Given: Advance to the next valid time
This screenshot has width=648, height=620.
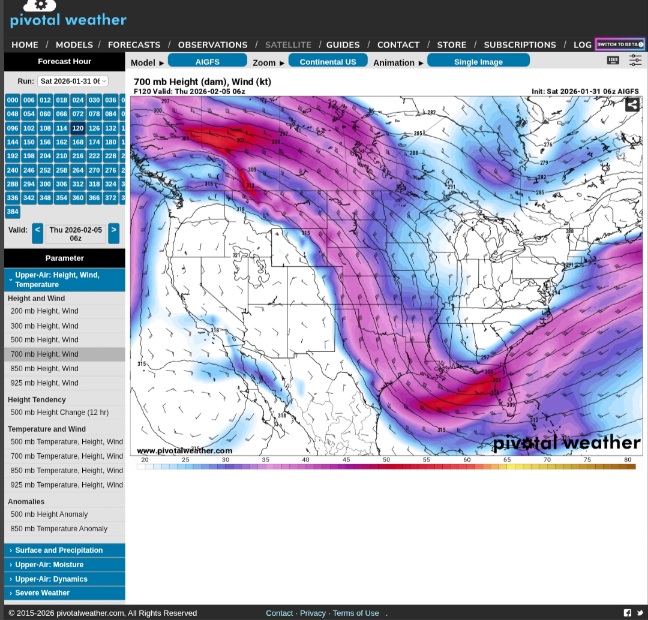Looking at the screenshot, I should click(x=113, y=232).
